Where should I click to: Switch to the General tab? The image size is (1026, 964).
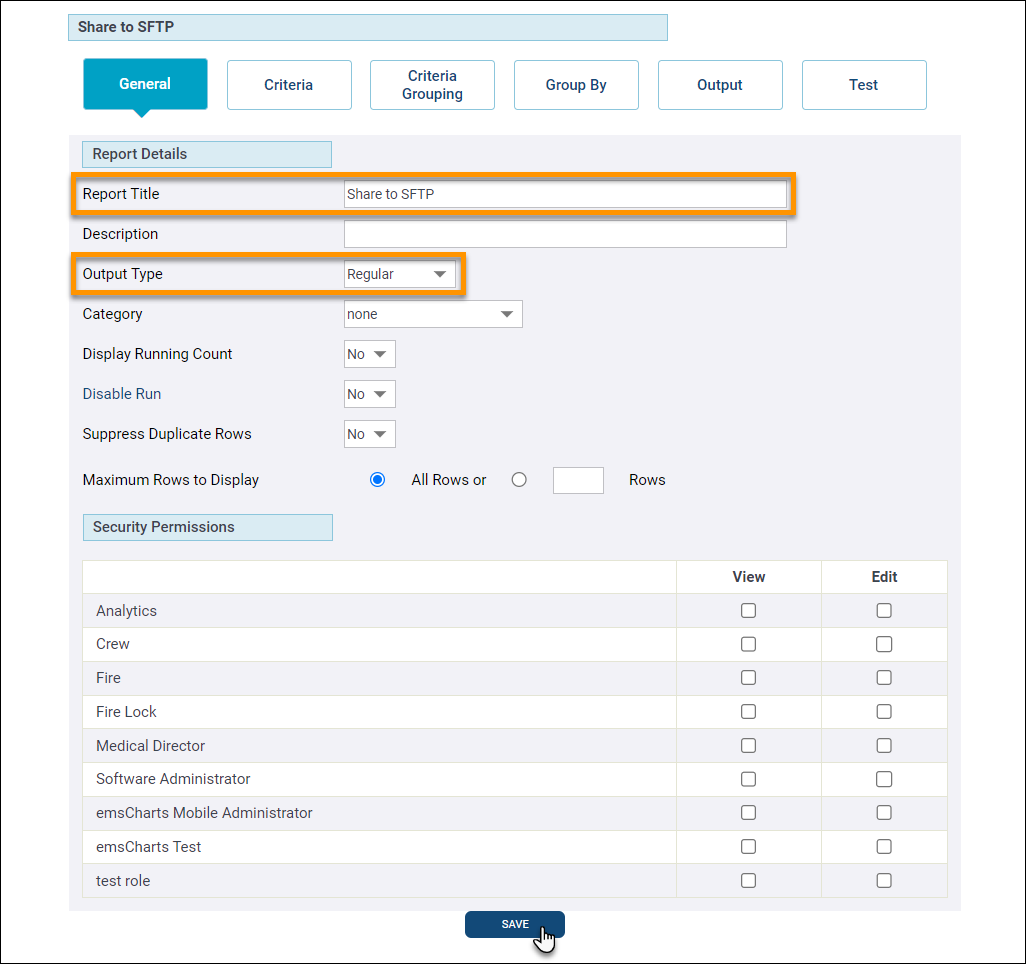[x=145, y=84]
